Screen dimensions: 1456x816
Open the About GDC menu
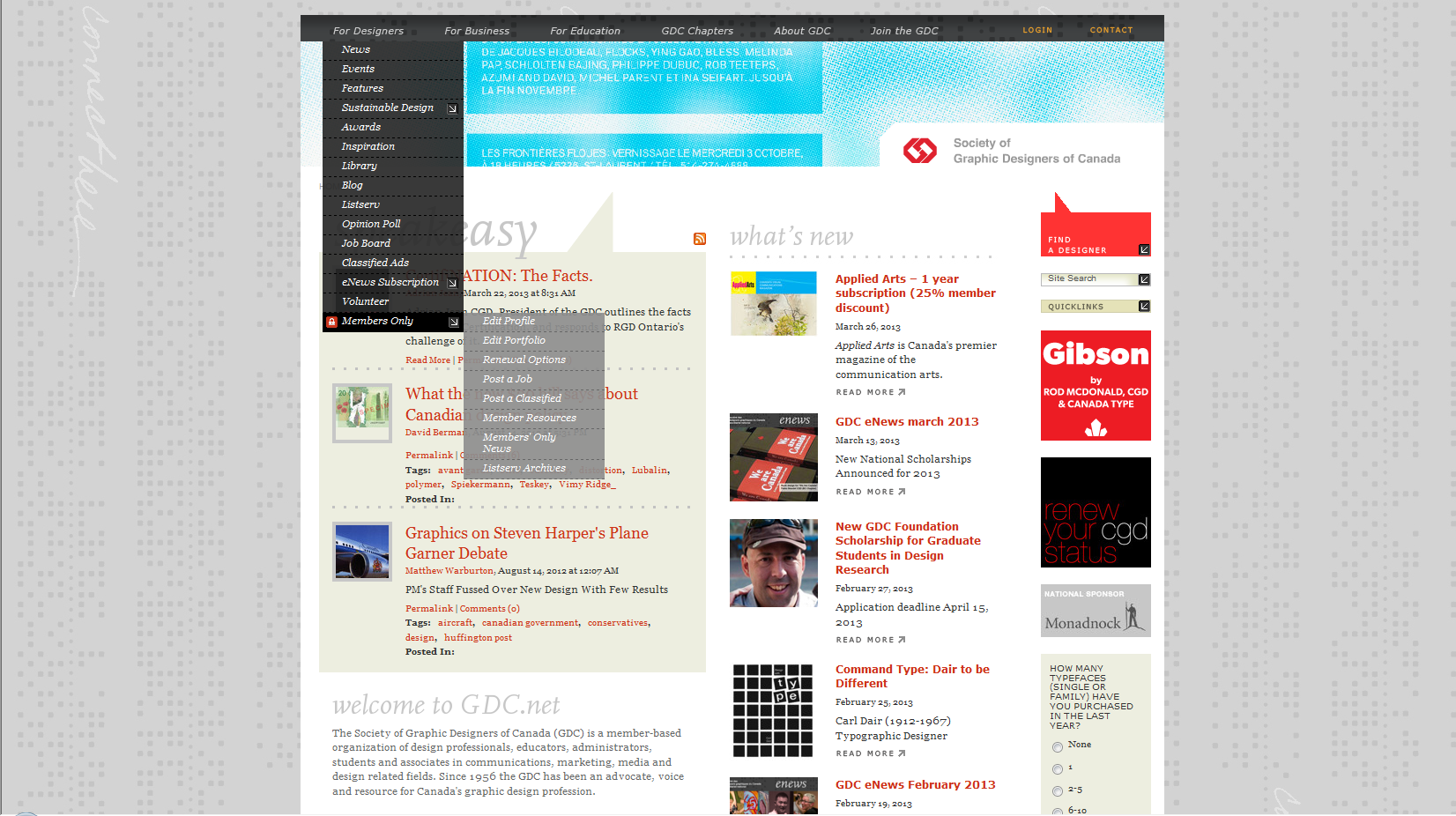click(x=802, y=31)
